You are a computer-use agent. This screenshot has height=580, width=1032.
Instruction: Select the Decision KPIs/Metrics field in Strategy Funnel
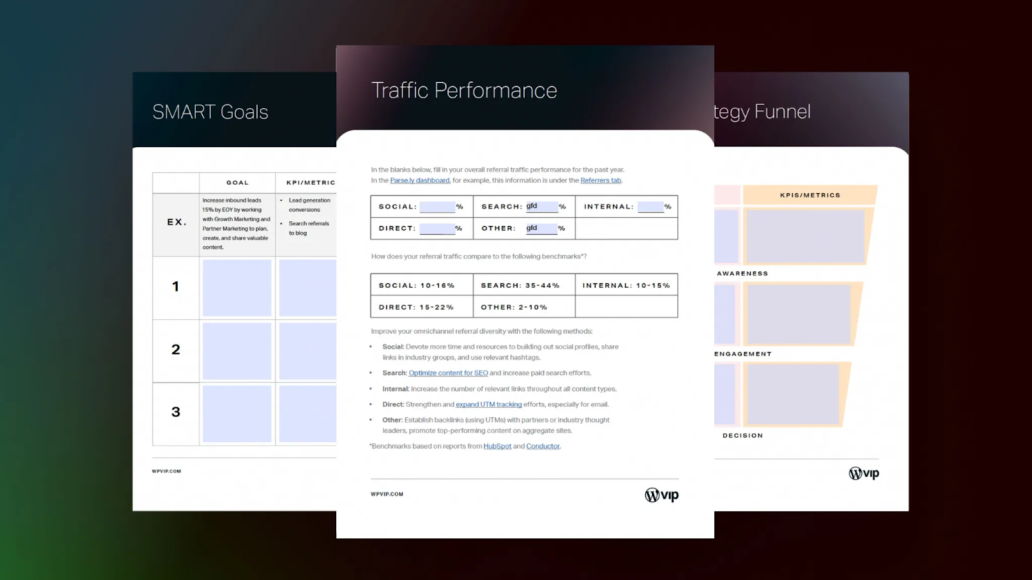coord(792,394)
